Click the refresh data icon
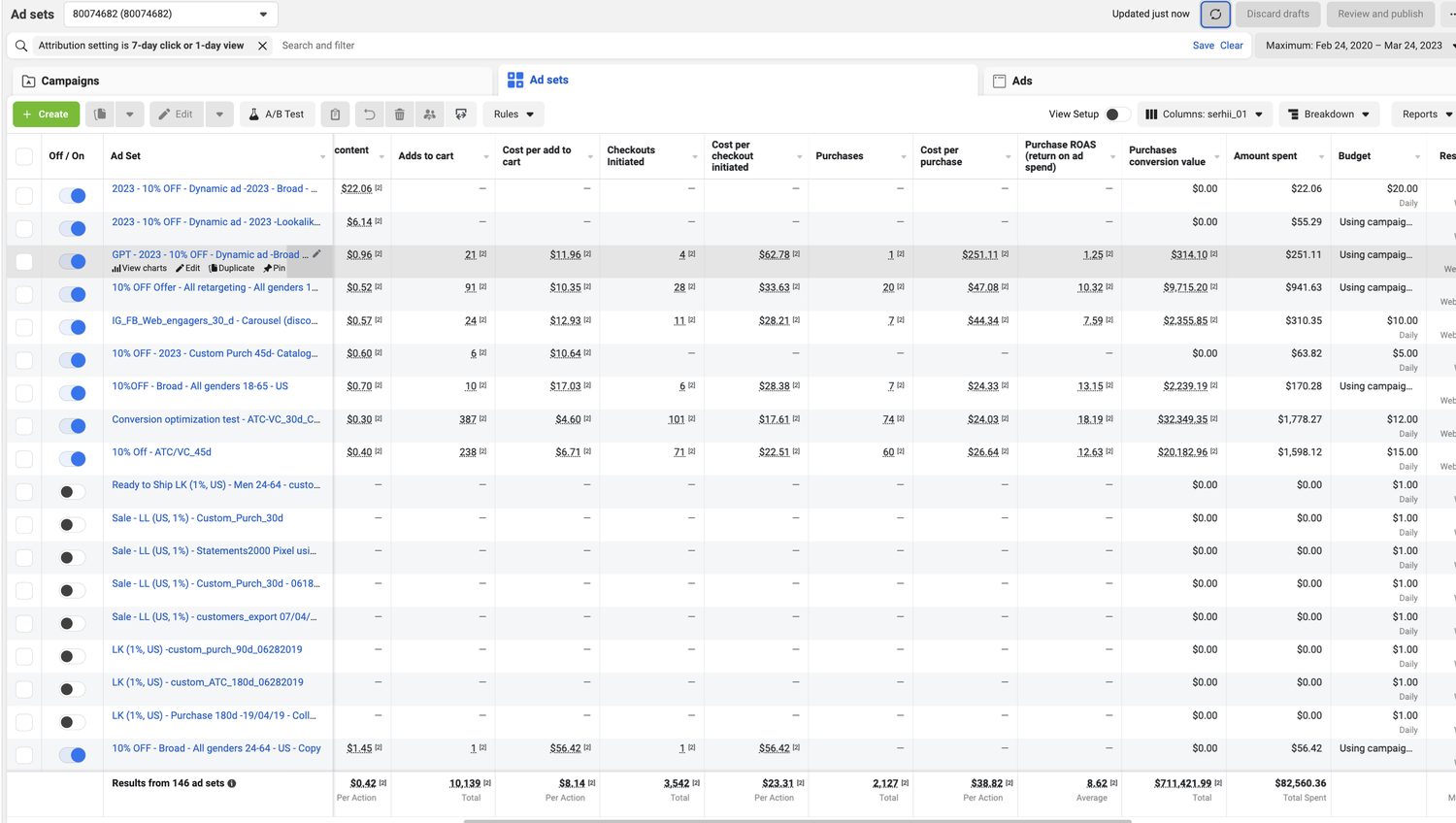1456x823 pixels. tap(1215, 15)
